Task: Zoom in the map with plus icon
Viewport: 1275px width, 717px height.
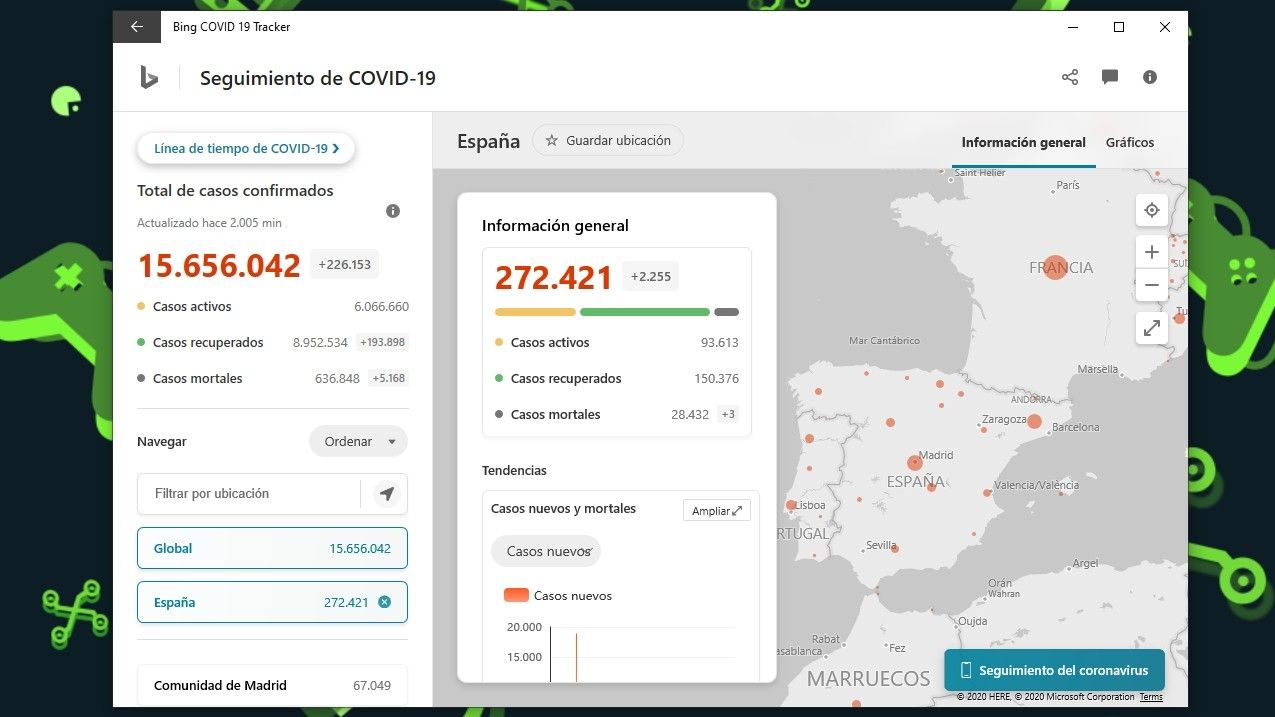Action: 1152,252
